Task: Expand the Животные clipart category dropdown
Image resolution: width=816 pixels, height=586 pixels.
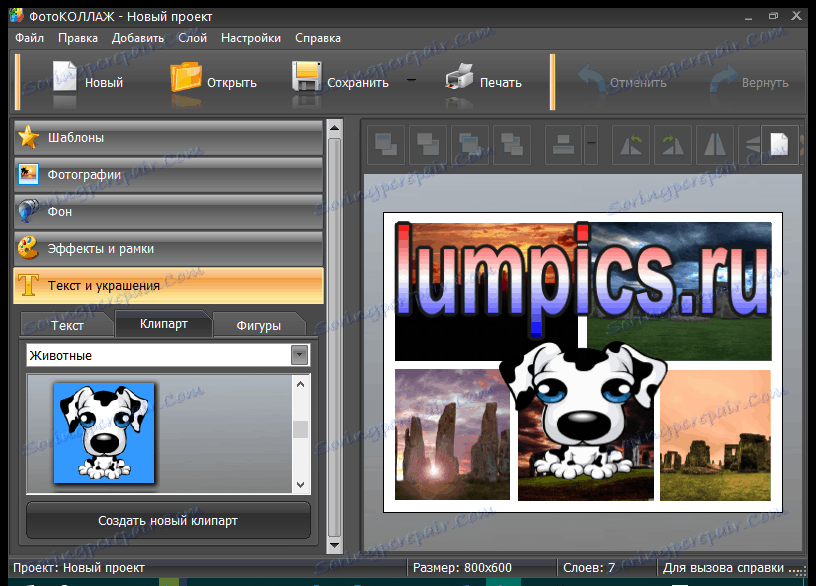Action: coord(299,355)
